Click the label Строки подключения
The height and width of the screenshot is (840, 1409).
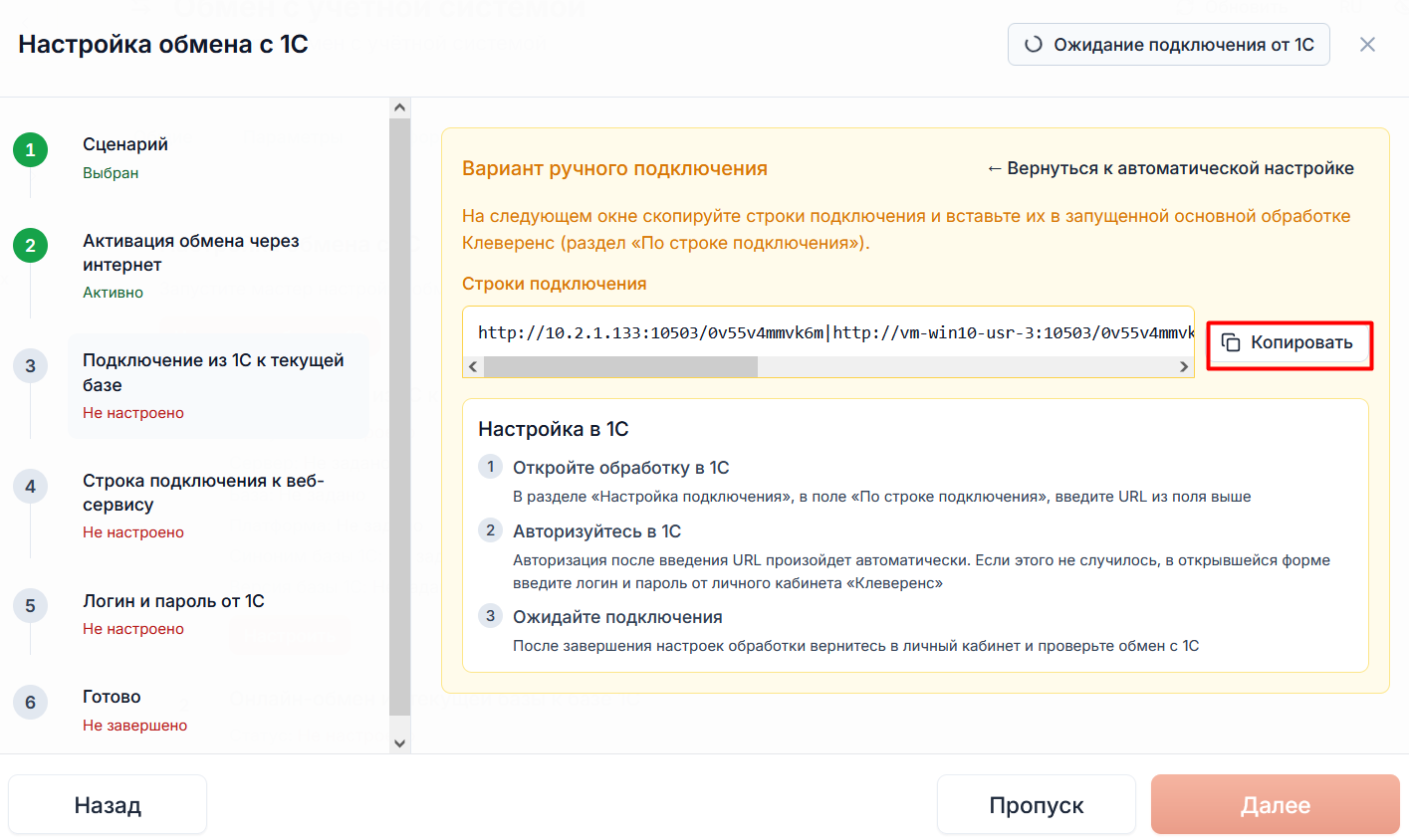(555, 284)
